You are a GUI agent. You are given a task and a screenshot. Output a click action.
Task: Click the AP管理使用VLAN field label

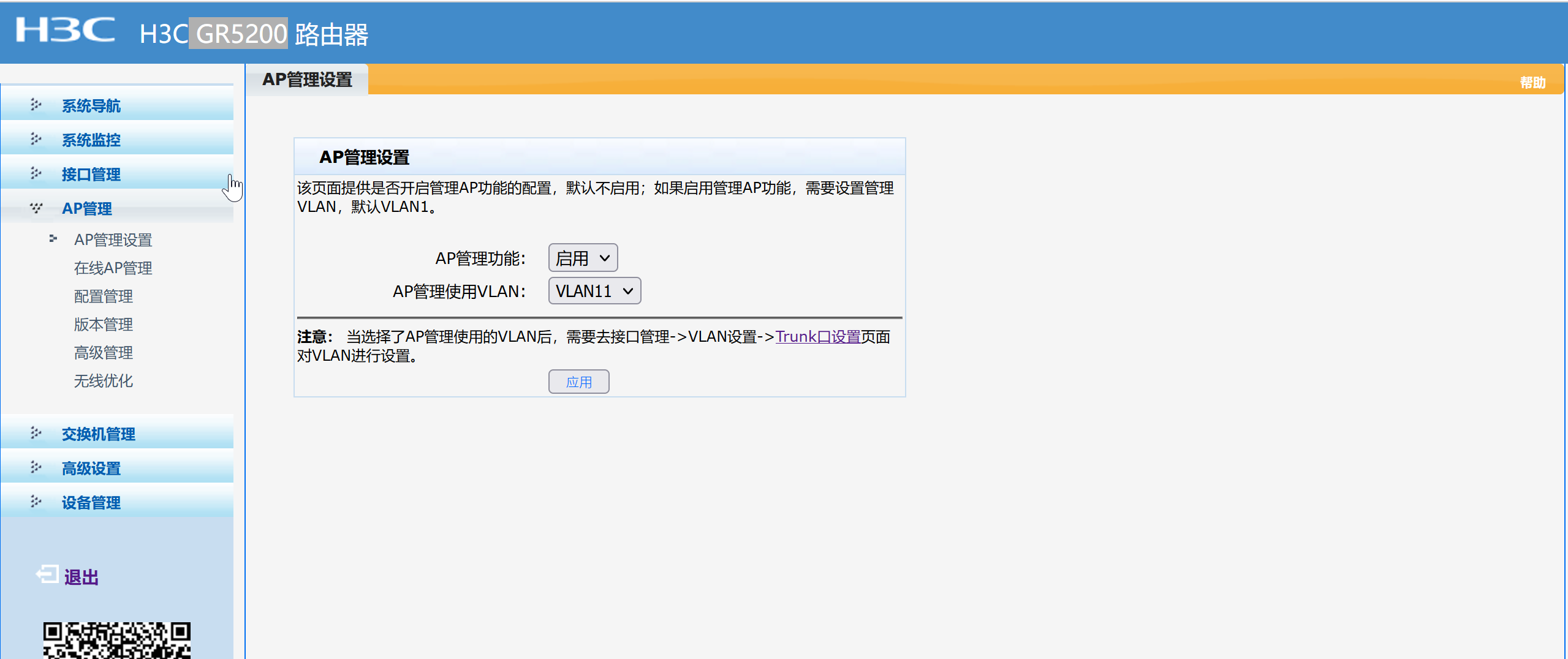coord(459,292)
